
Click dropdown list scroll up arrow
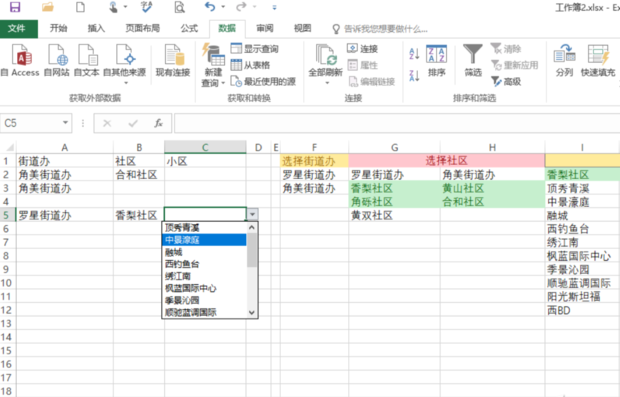(x=252, y=227)
